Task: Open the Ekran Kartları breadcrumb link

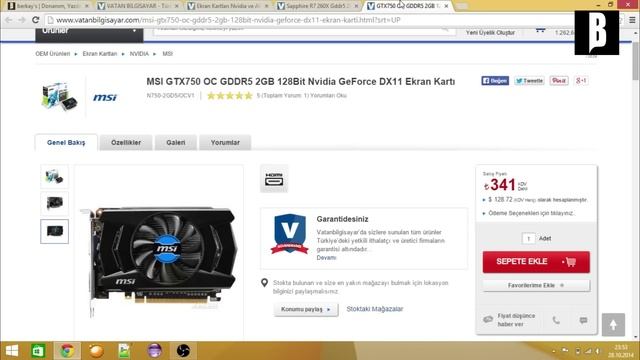Action: (x=100, y=53)
